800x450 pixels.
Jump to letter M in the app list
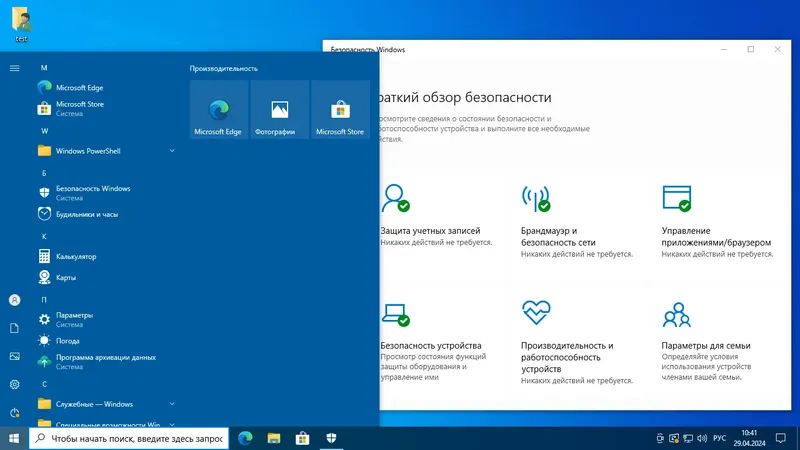click(x=44, y=68)
